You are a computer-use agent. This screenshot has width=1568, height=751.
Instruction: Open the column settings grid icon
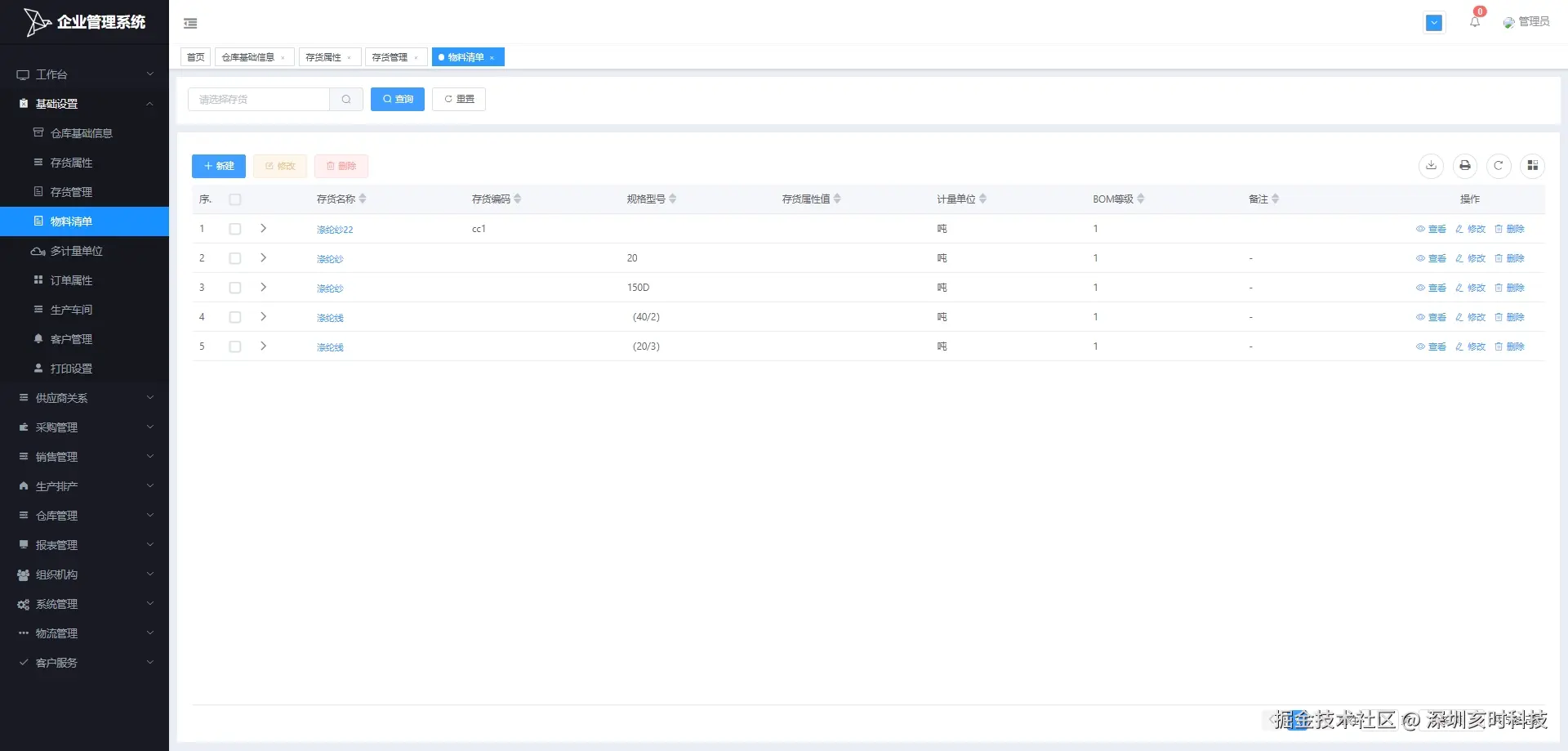(1533, 166)
